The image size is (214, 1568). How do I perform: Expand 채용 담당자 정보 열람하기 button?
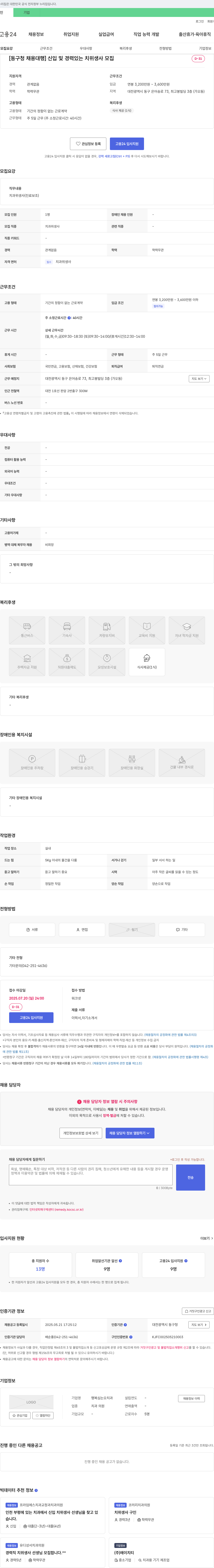pos(130,1133)
